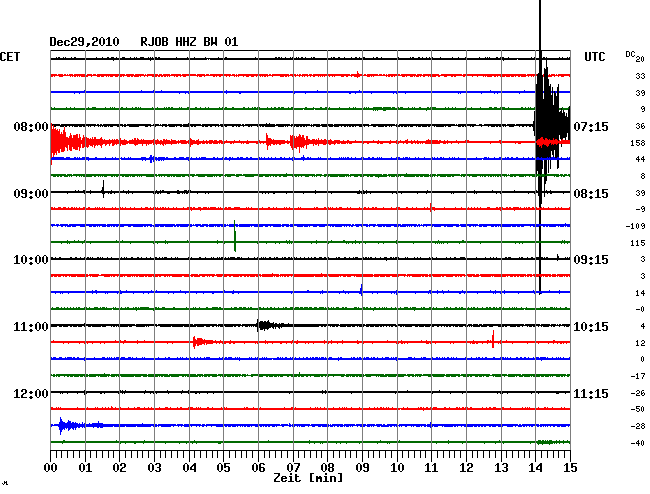This screenshot has width=650, height=494.
Task: Click the blue spike at minute 09 below 10:00
Action: point(361,290)
